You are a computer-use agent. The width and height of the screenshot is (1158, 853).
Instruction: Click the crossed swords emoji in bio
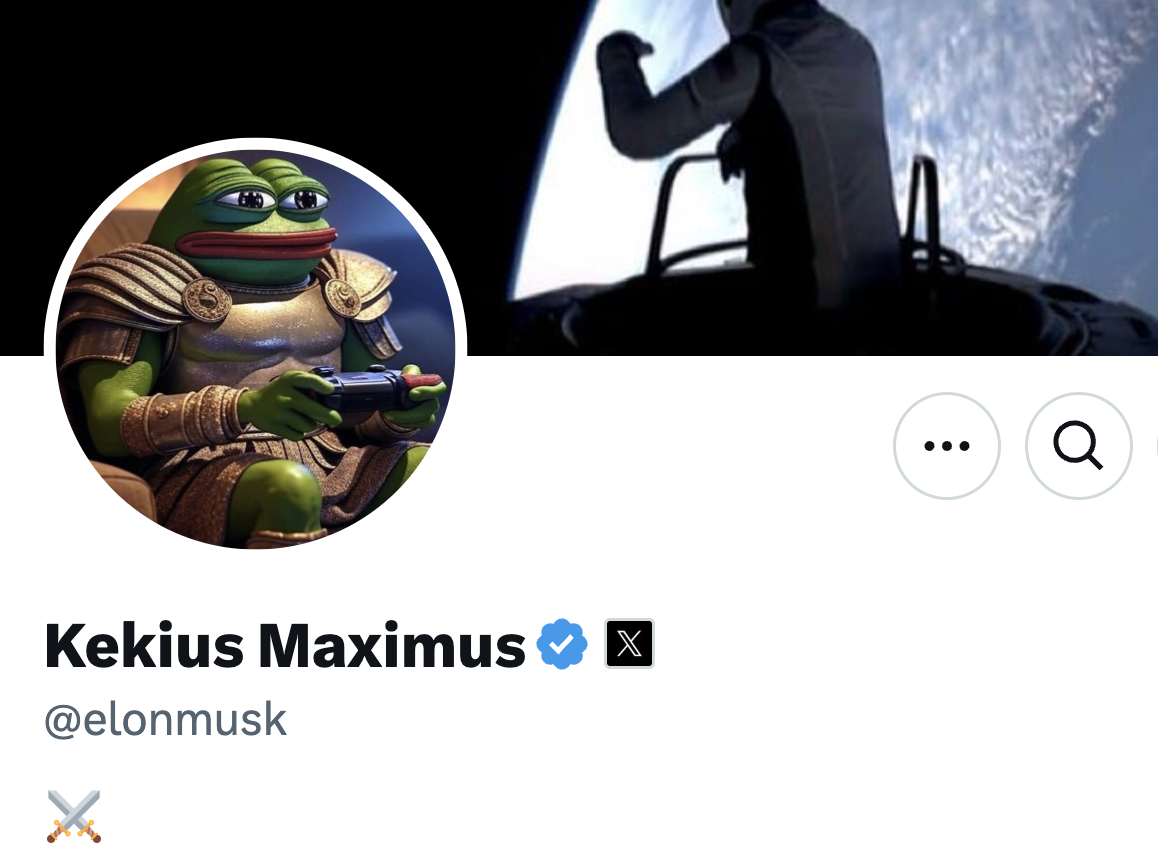[73, 816]
